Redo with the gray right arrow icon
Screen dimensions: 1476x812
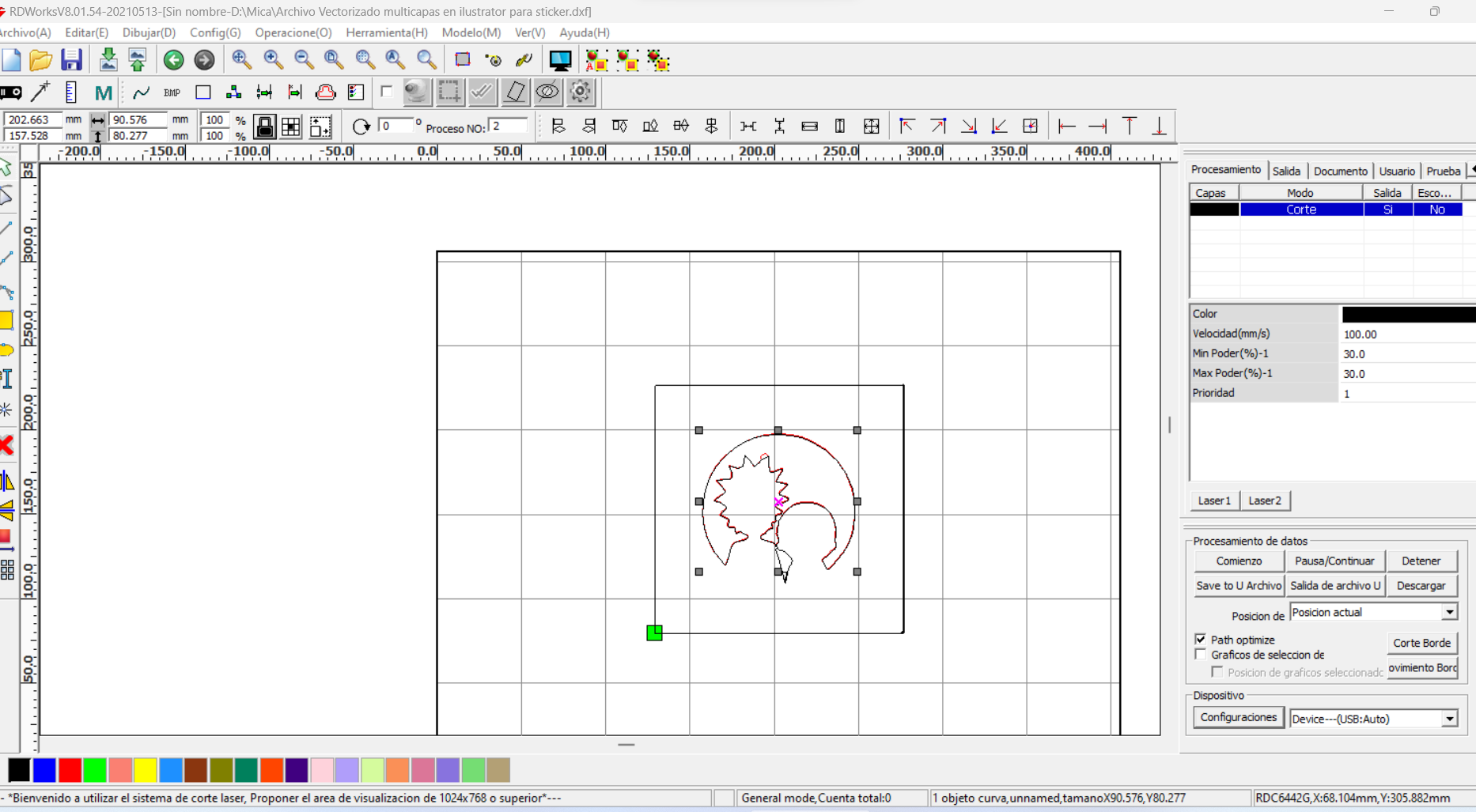204,60
